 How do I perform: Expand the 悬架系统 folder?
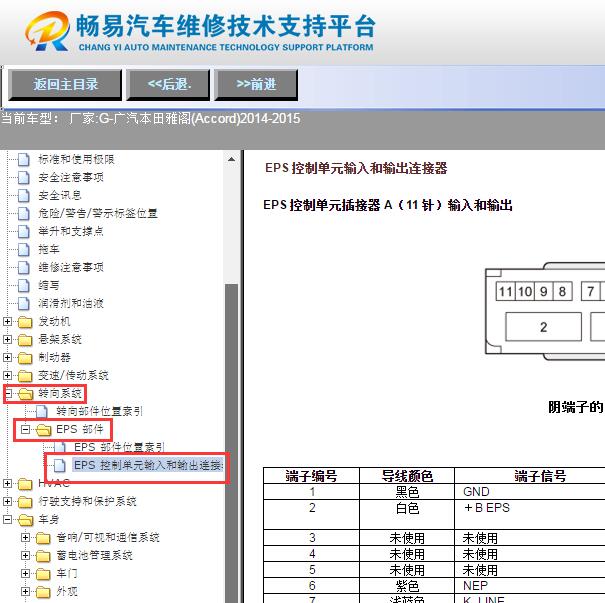coord(7,339)
